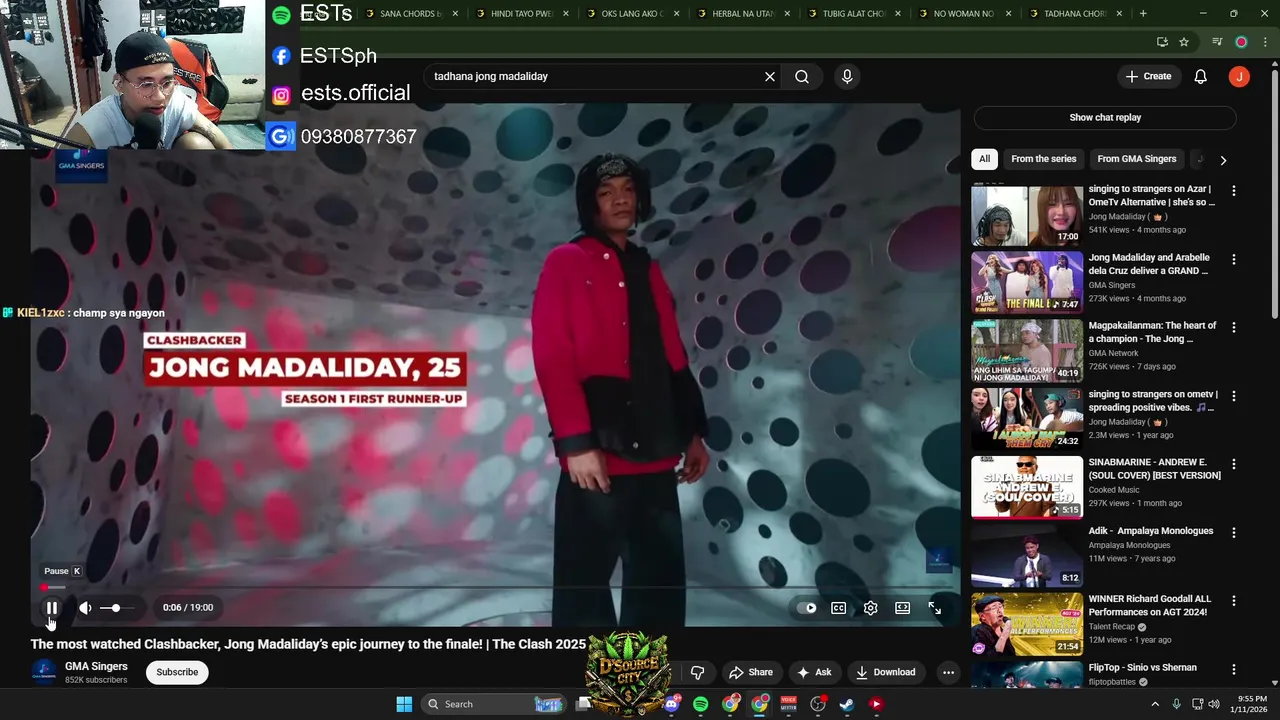The height and width of the screenshot is (720, 1280).
Task: Clear the YouTube search box text
Action: [x=770, y=77]
